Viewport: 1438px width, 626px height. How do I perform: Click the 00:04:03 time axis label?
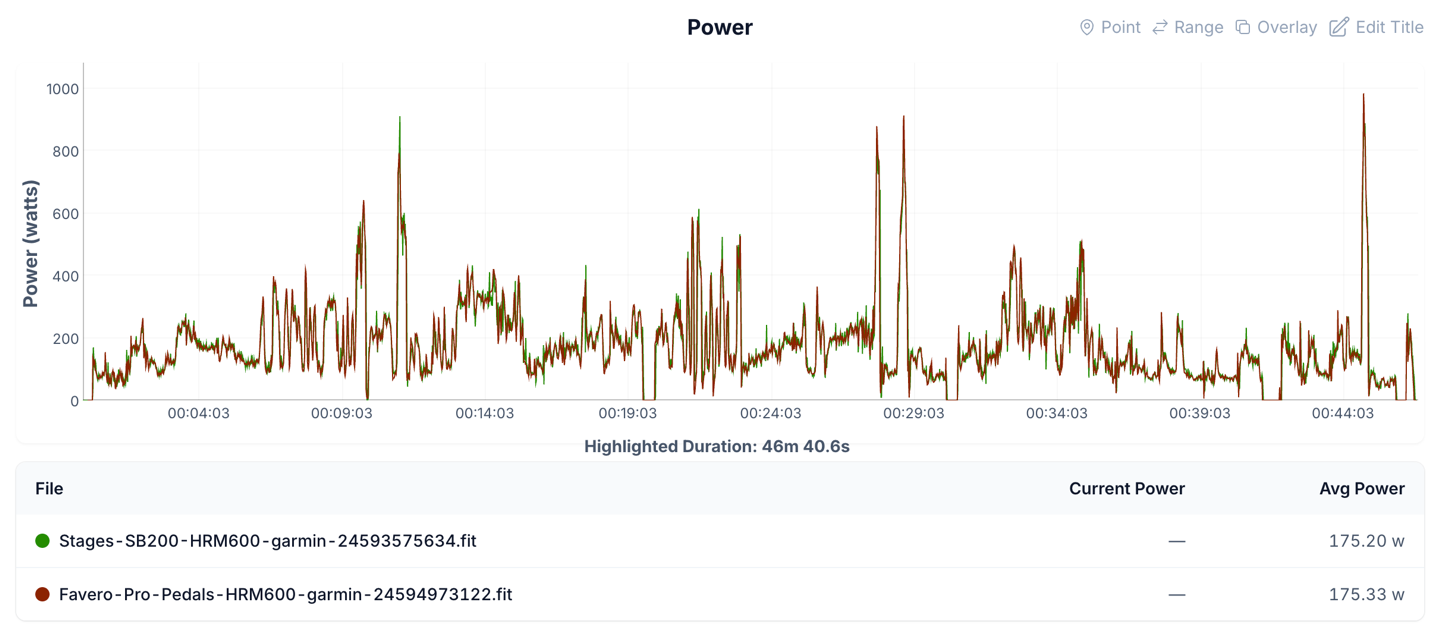(199, 413)
